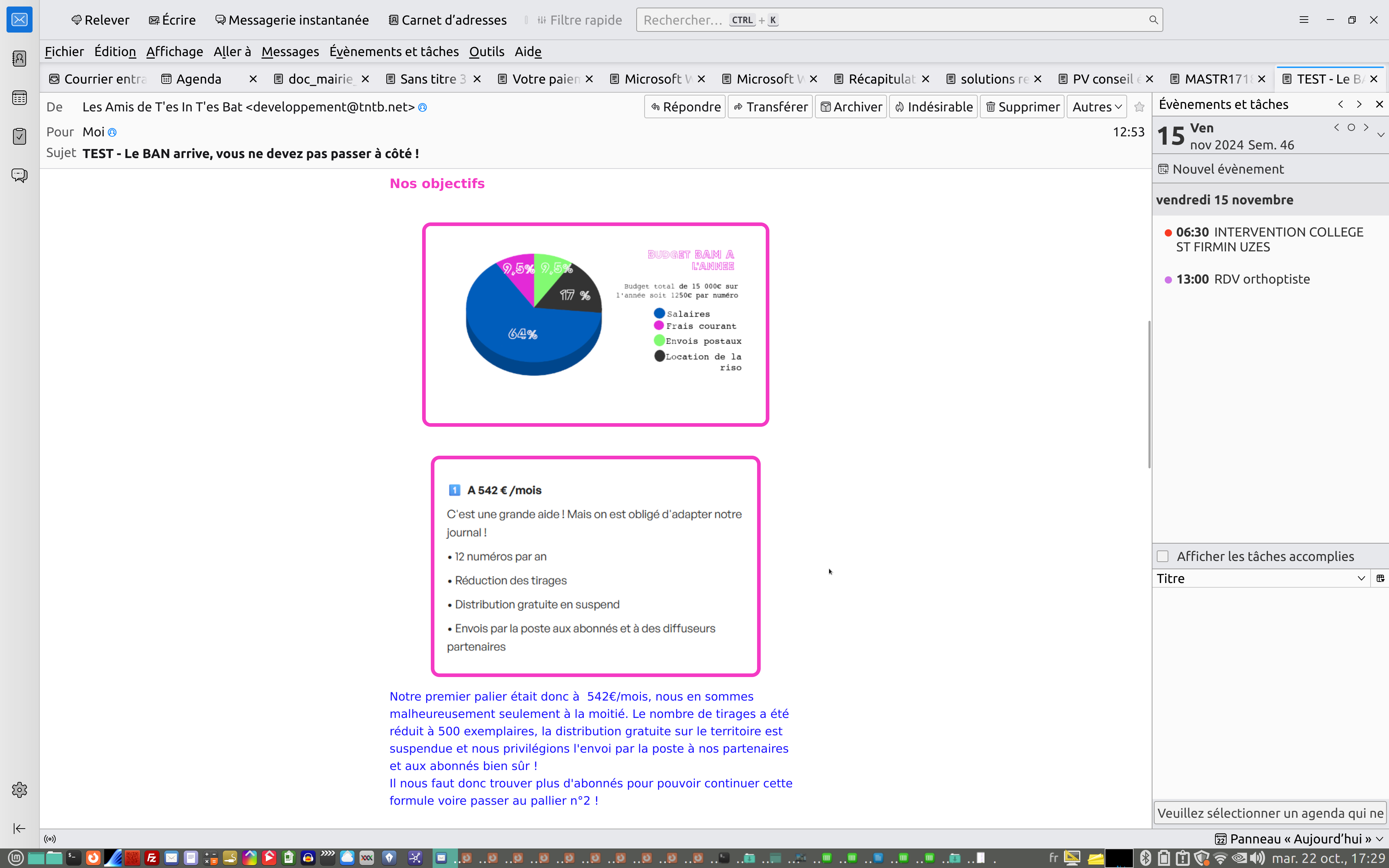Open the Address Book sidebar icon

[x=20, y=59]
